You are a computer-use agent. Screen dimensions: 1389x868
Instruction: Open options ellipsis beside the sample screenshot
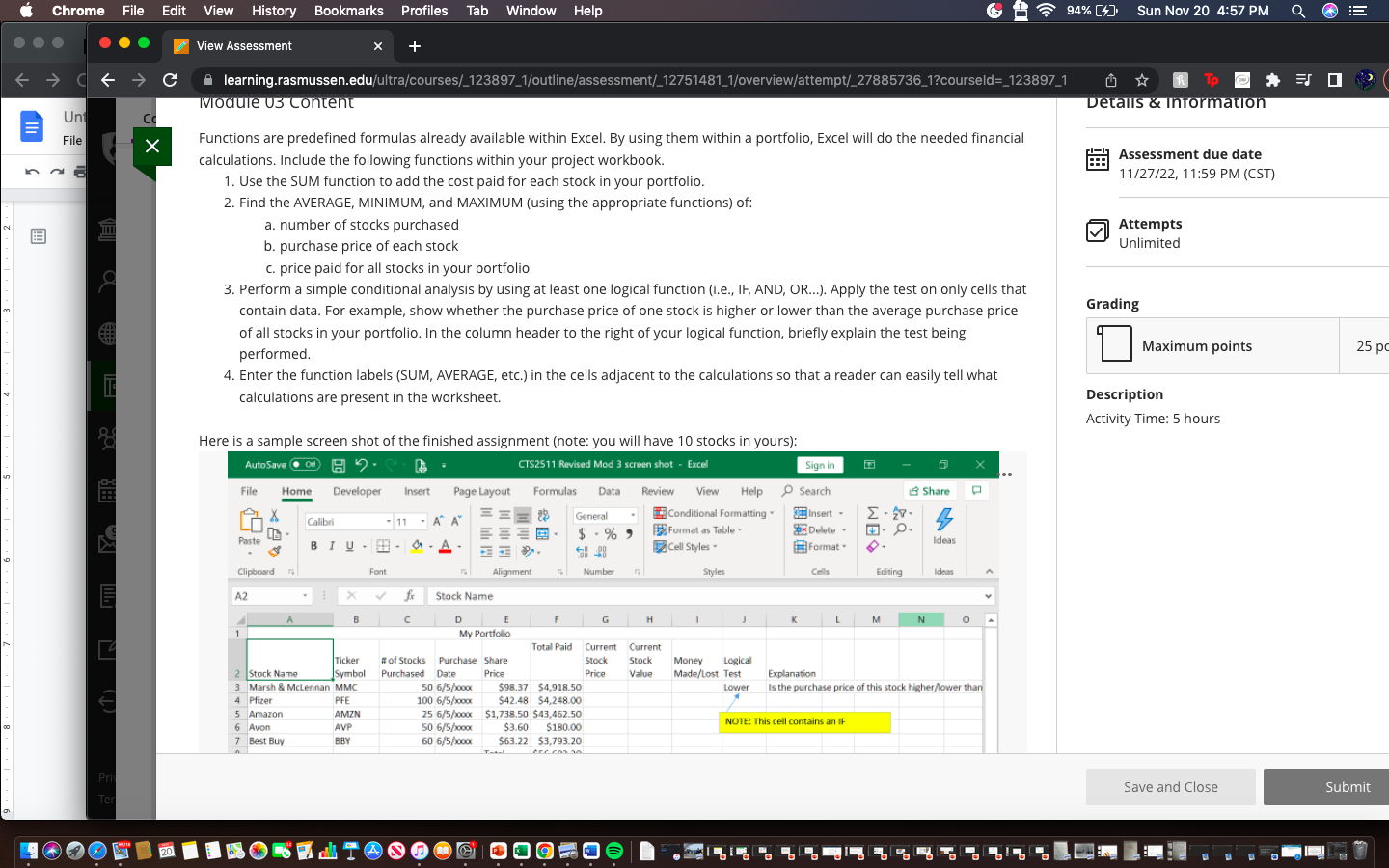tap(1007, 475)
